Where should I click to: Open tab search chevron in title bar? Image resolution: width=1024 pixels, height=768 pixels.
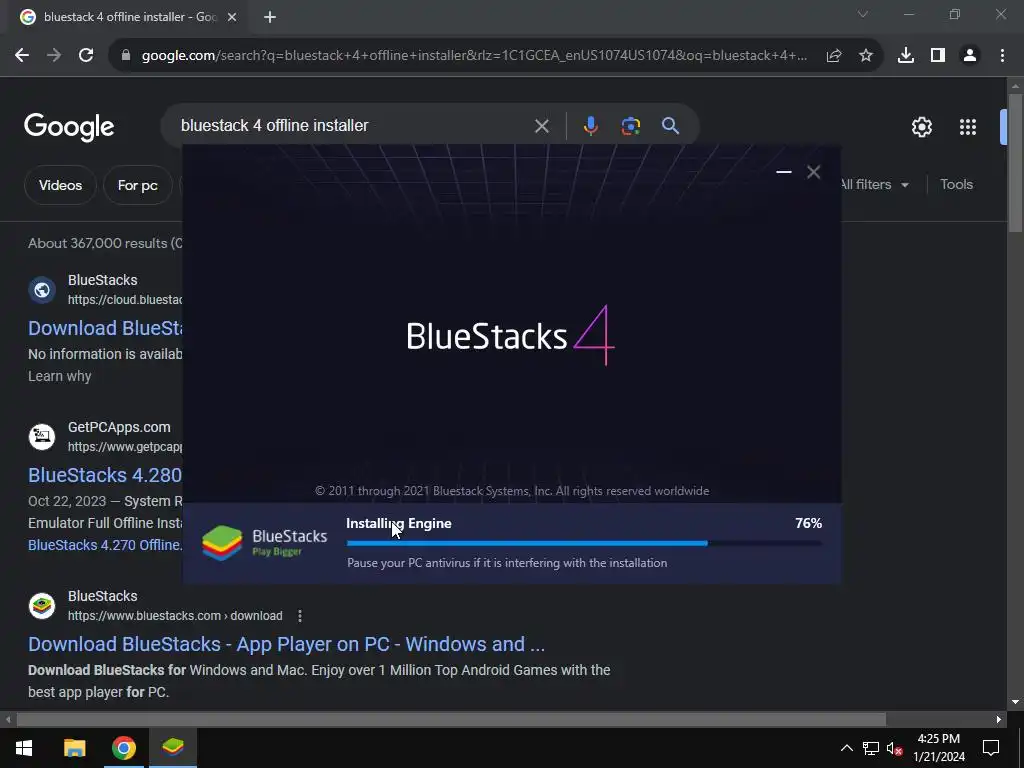[863, 14]
